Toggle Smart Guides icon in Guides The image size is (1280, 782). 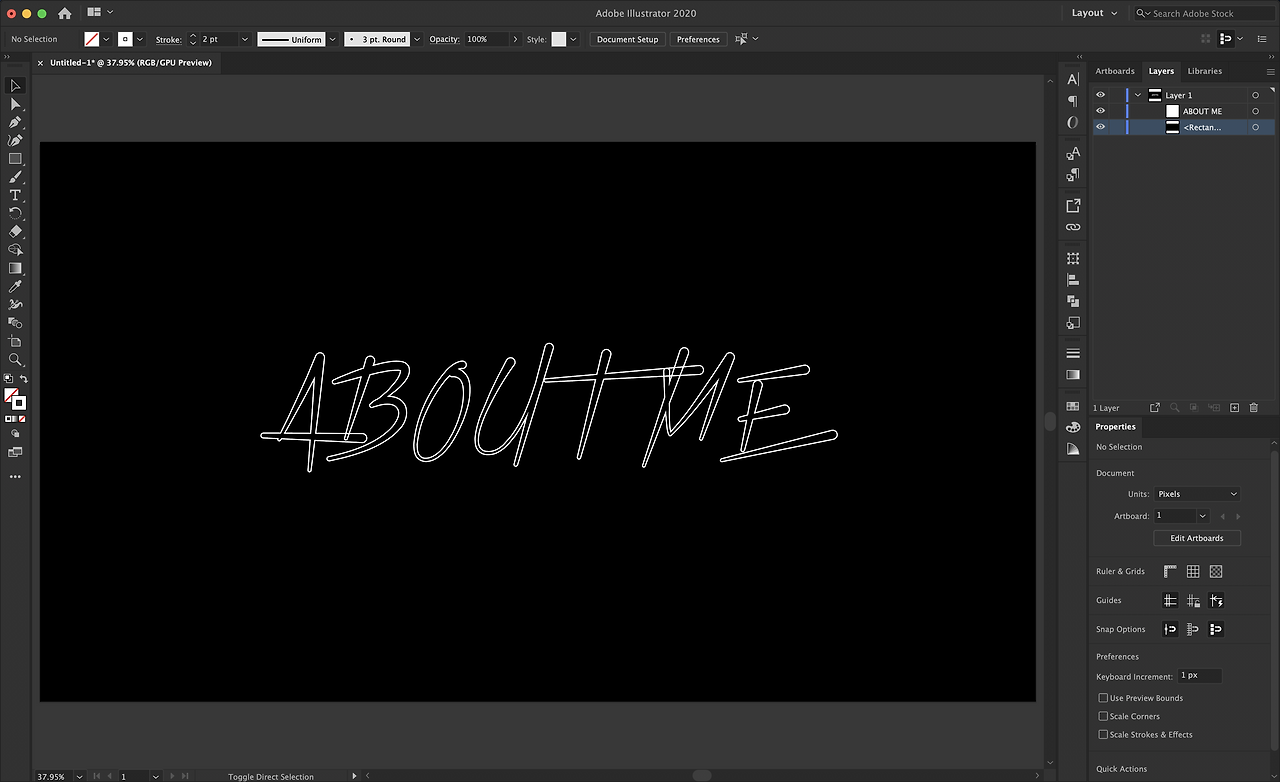click(x=1216, y=601)
